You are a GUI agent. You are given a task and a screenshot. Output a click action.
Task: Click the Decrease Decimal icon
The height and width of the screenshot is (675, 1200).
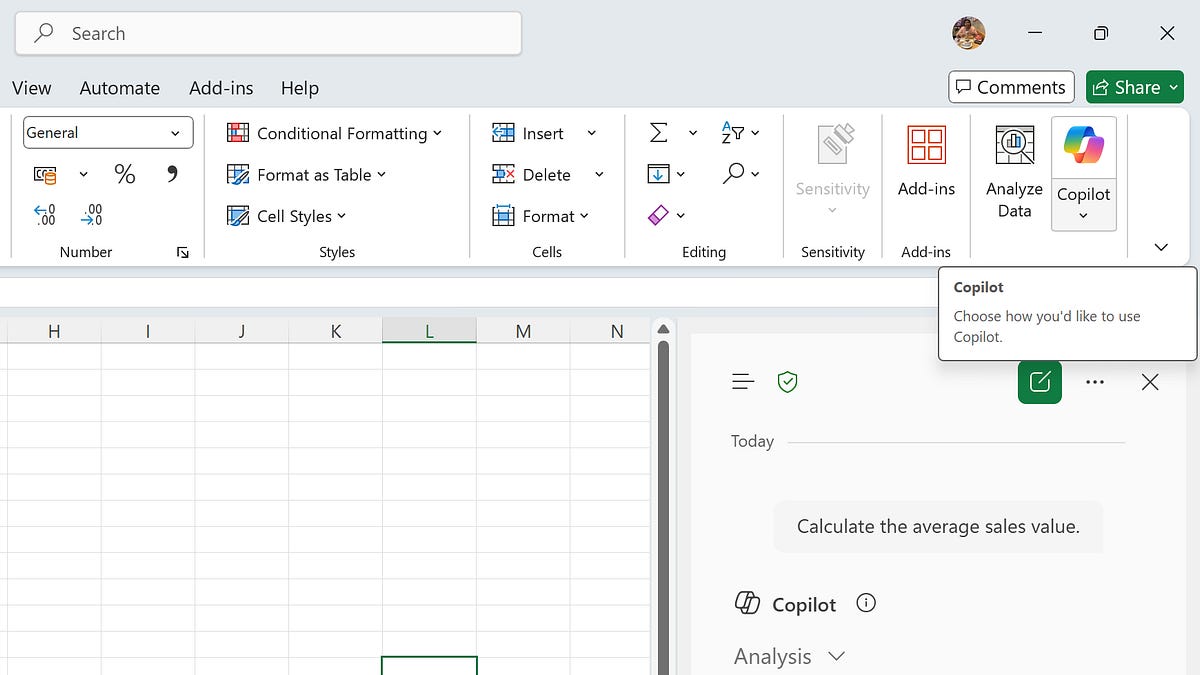click(x=91, y=215)
